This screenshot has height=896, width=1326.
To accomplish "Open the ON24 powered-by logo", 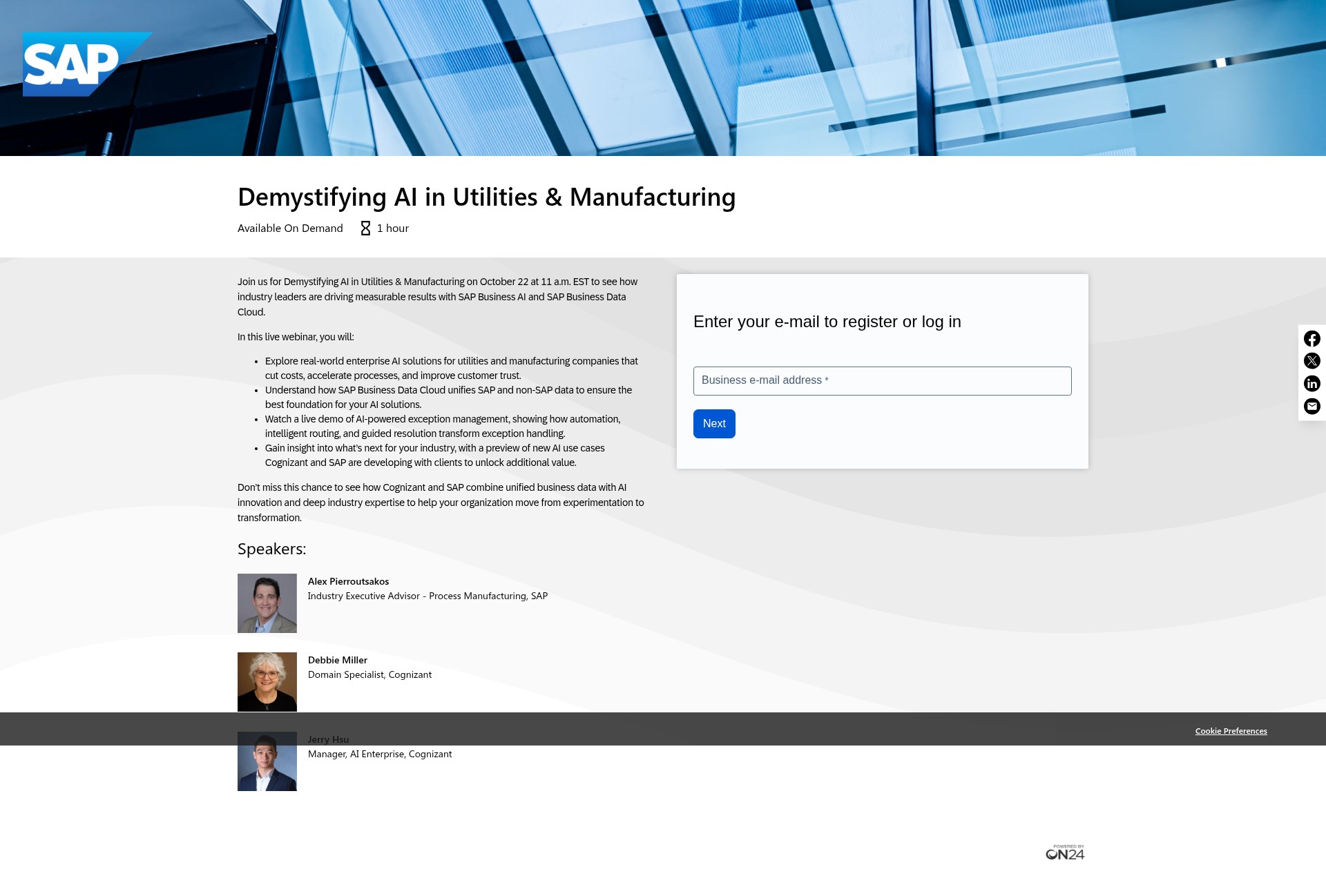I will point(1065,853).
